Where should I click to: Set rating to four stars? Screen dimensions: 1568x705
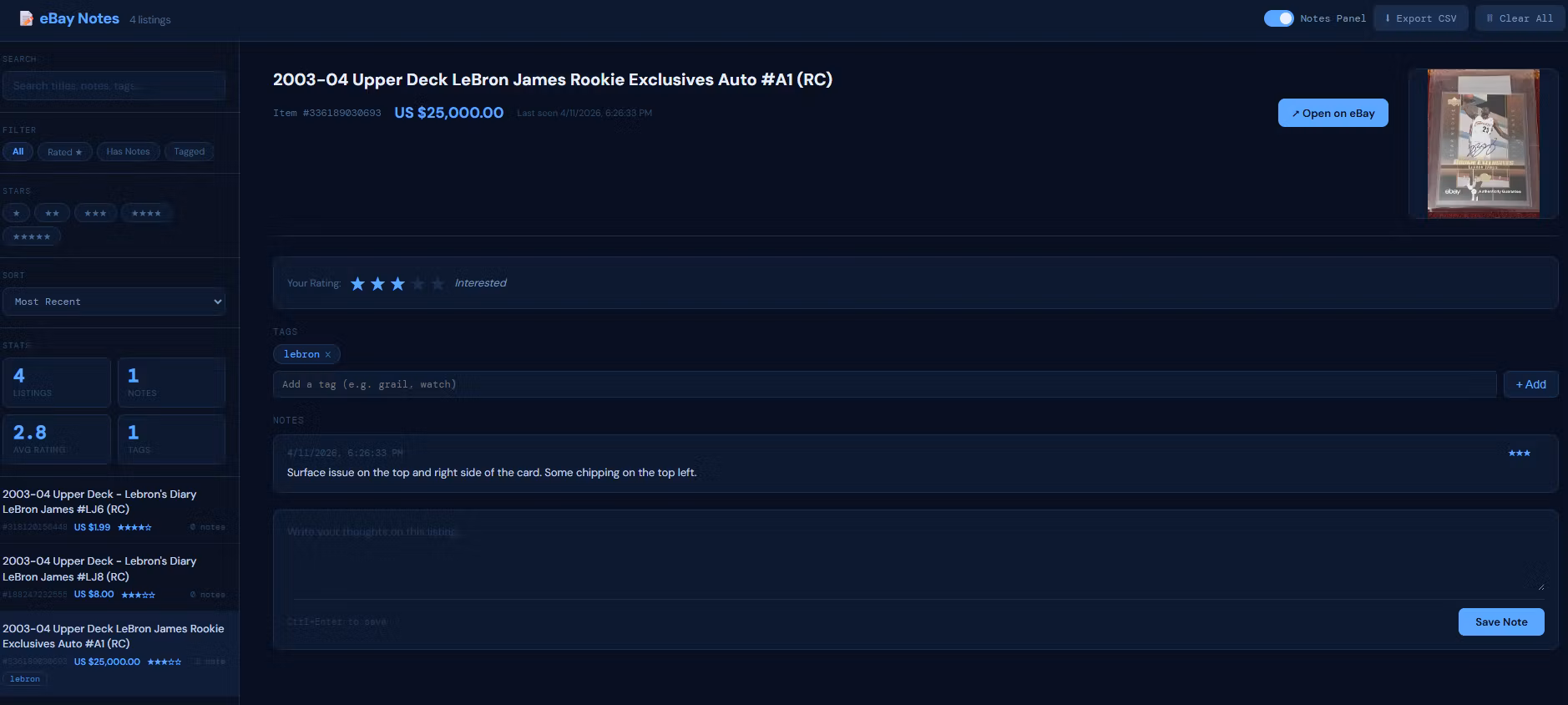click(417, 284)
